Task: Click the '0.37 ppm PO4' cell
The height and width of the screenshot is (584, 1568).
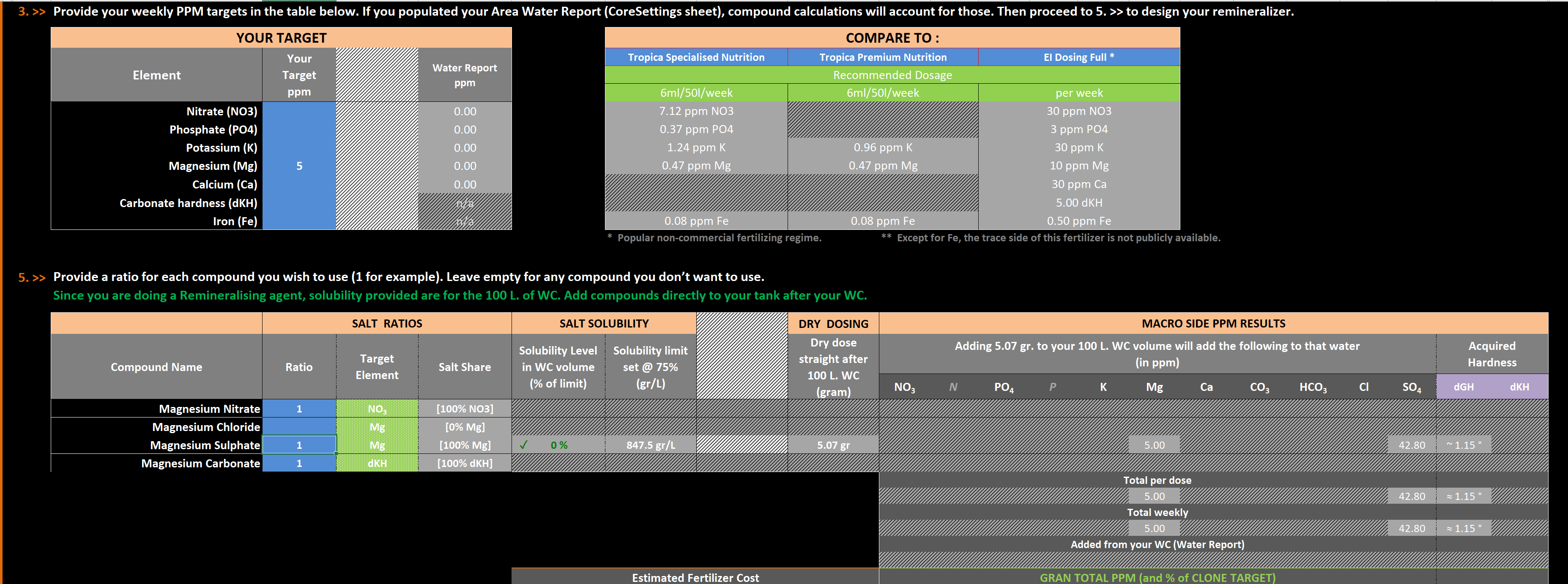Action: (696, 130)
